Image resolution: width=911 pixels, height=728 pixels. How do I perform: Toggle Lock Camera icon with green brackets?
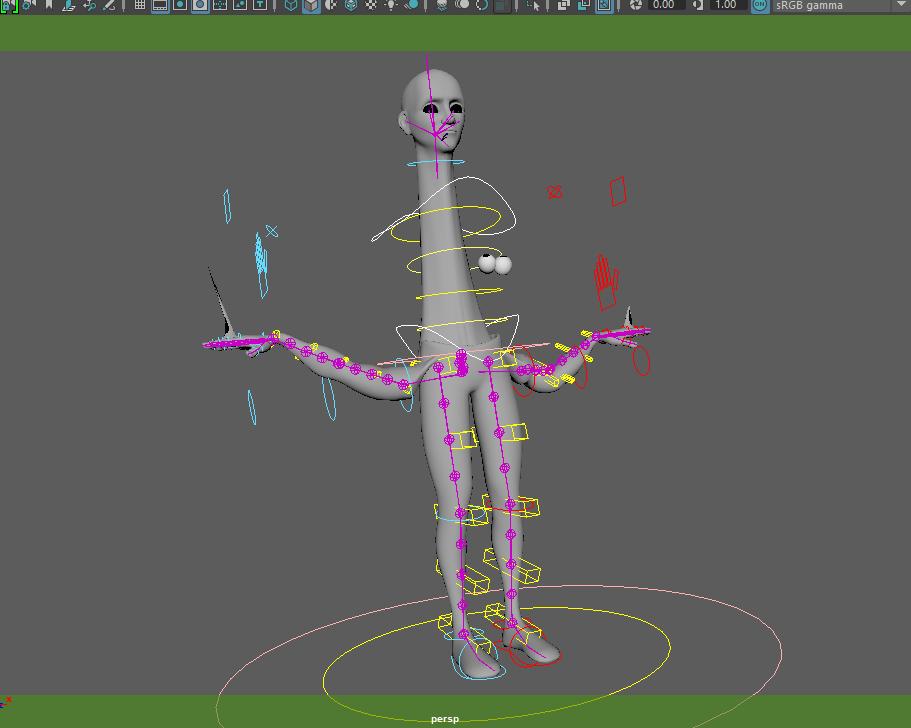[10, 5]
